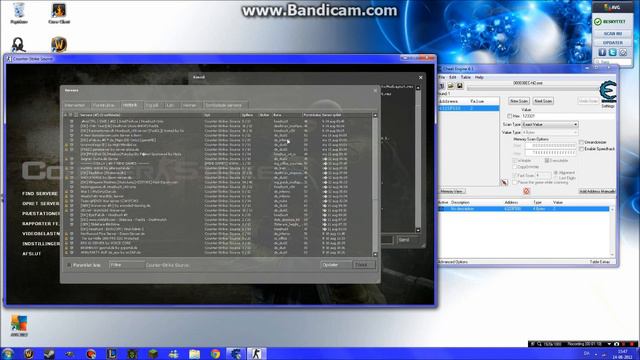Open the Minecraft taskbar icon
Viewport: 640px width, 360px height.
pyautogui.click(x=153, y=354)
